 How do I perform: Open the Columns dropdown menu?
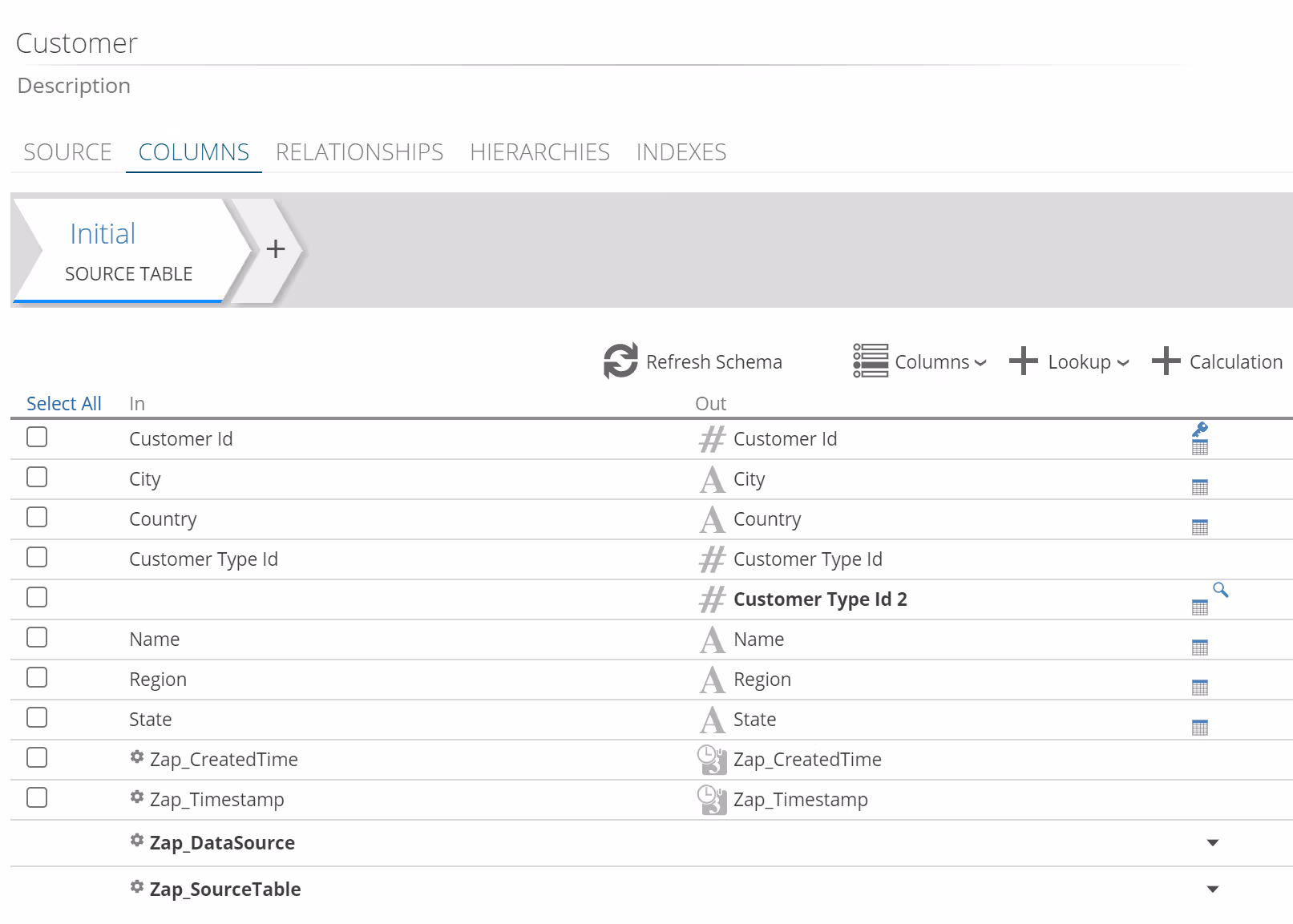click(x=919, y=362)
